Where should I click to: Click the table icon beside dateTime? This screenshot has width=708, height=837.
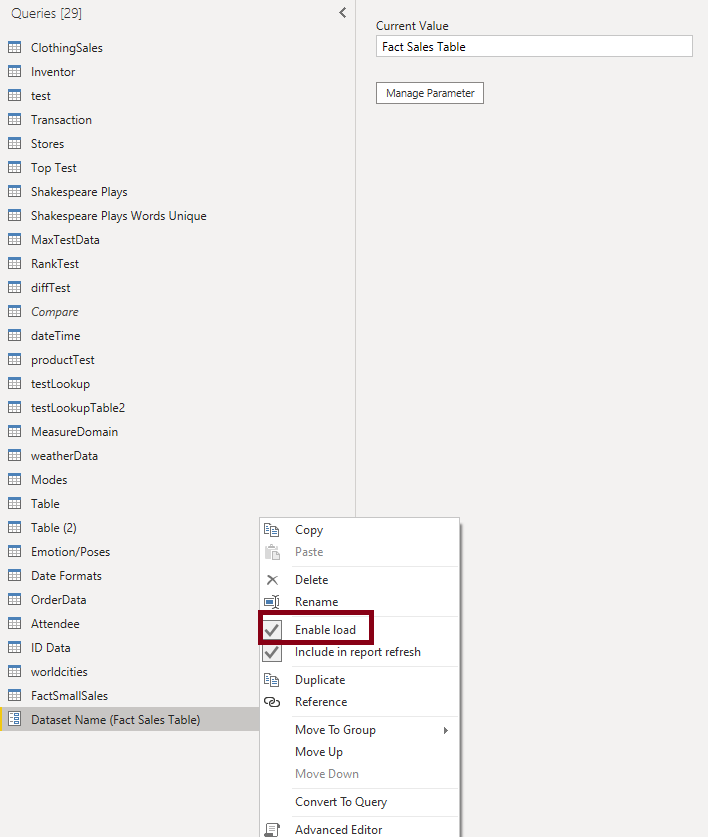point(14,336)
